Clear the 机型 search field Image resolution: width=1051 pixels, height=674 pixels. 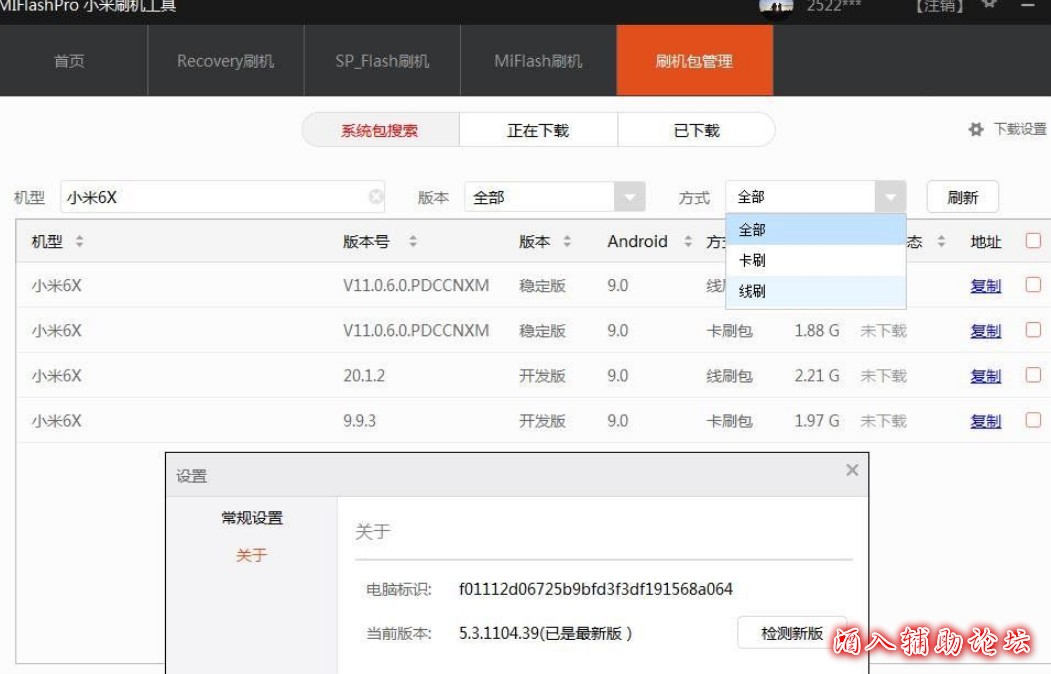point(376,197)
